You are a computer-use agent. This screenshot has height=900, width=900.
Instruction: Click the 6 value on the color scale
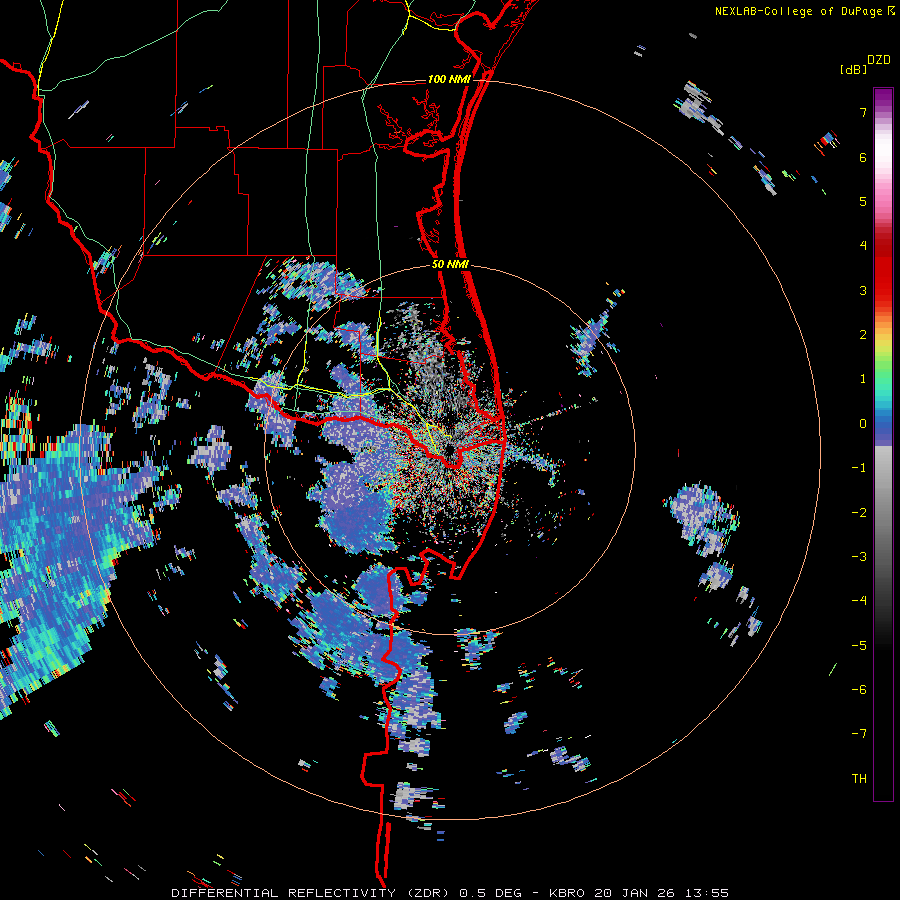863,157
